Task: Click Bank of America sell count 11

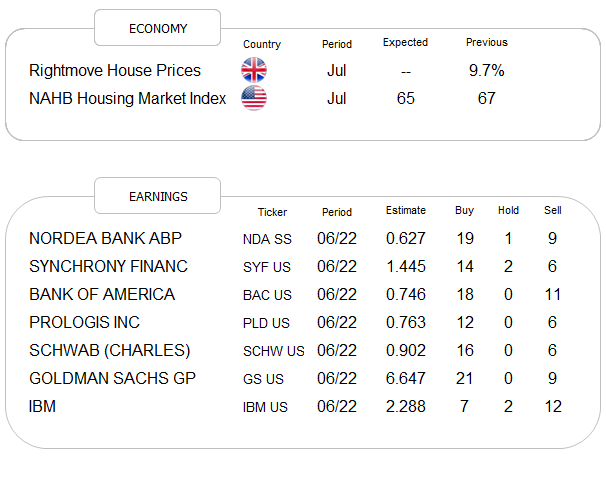Action: 553,294
